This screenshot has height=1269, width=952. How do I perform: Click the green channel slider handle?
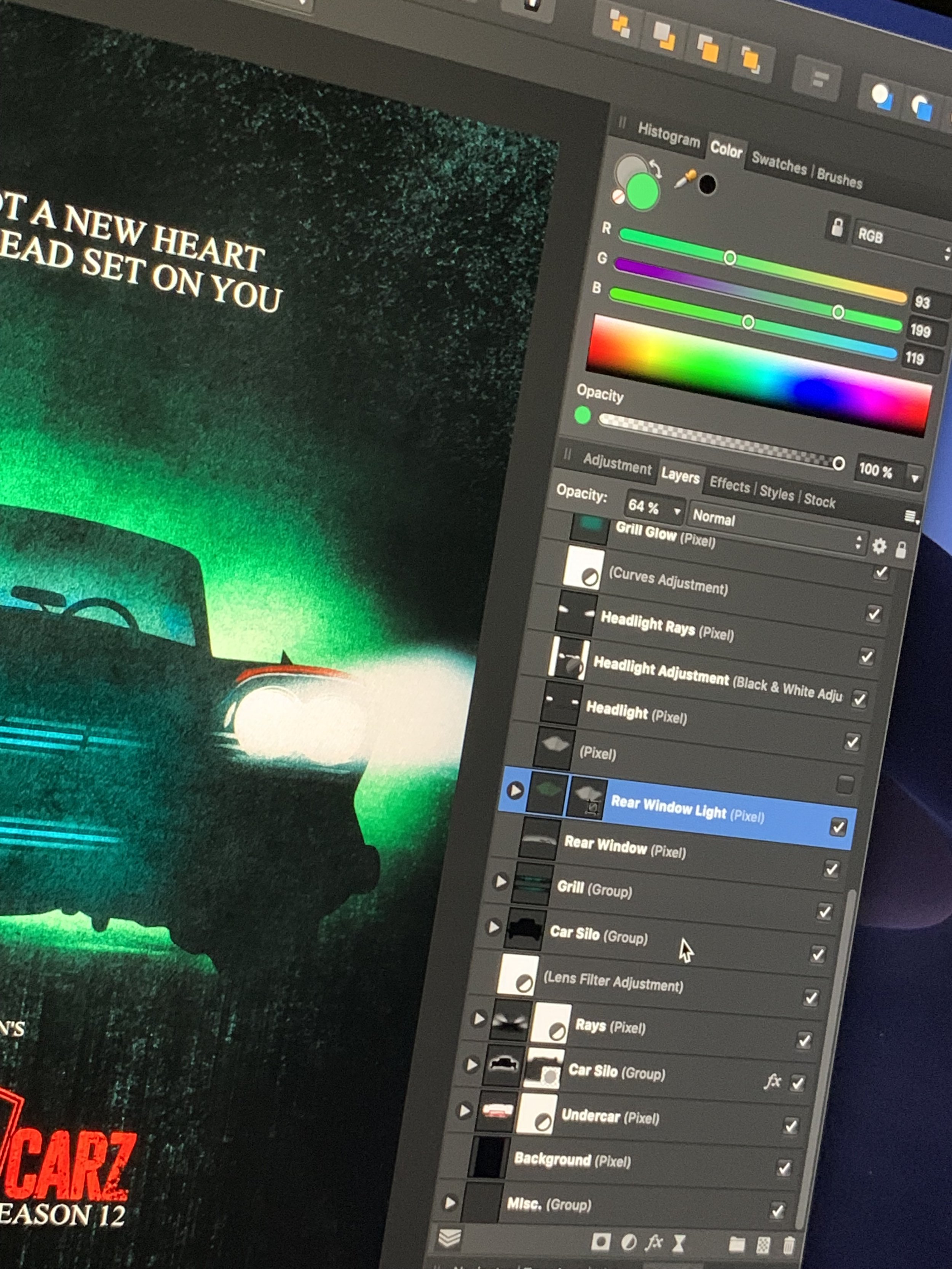[838, 312]
